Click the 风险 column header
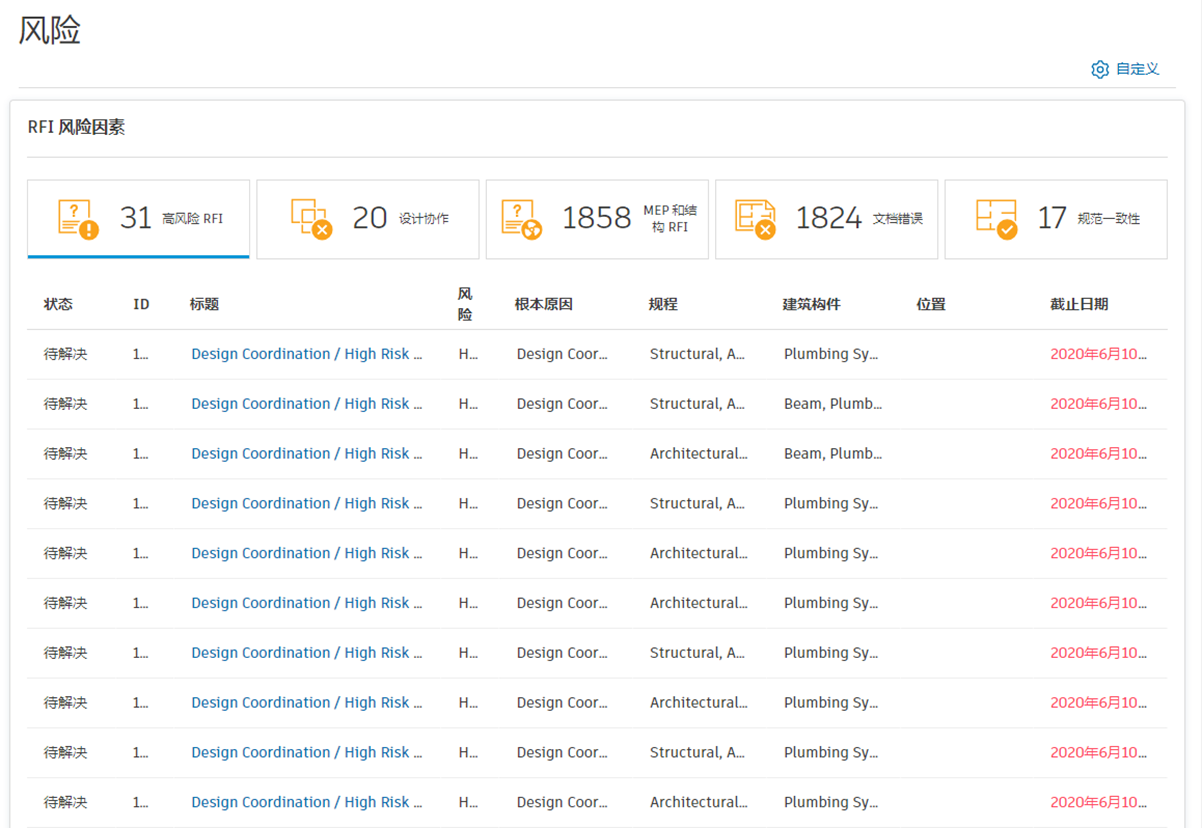 [x=465, y=304]
